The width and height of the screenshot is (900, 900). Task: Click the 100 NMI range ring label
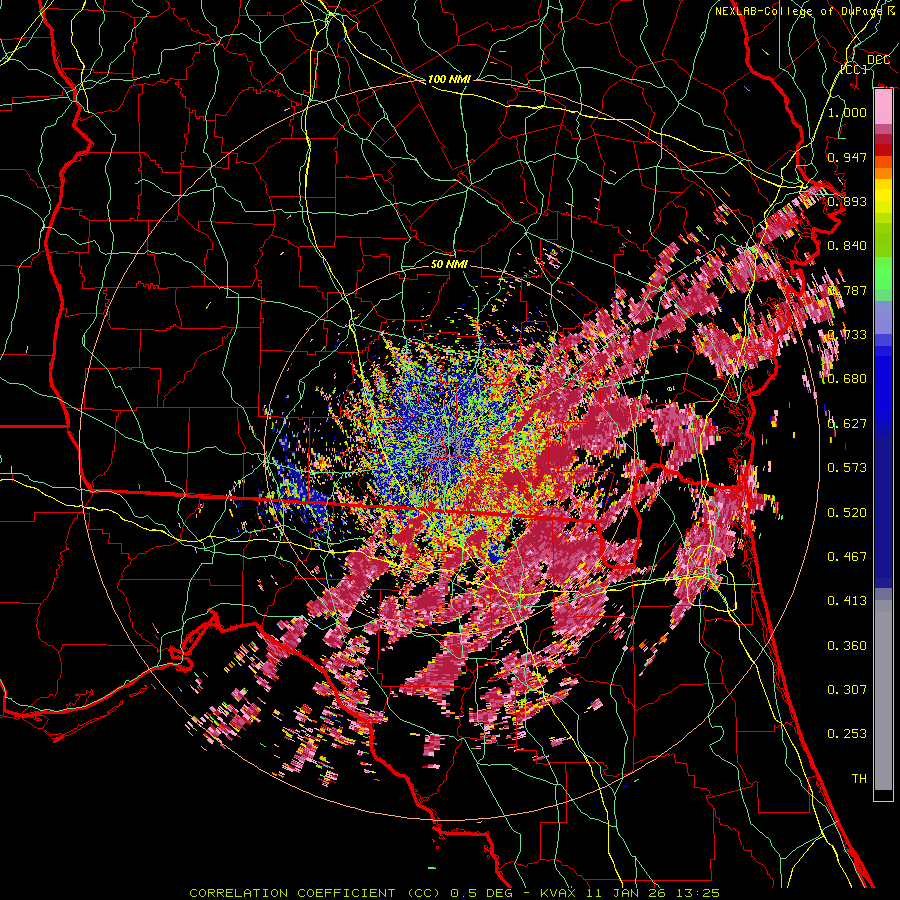(x=449, y=79)
